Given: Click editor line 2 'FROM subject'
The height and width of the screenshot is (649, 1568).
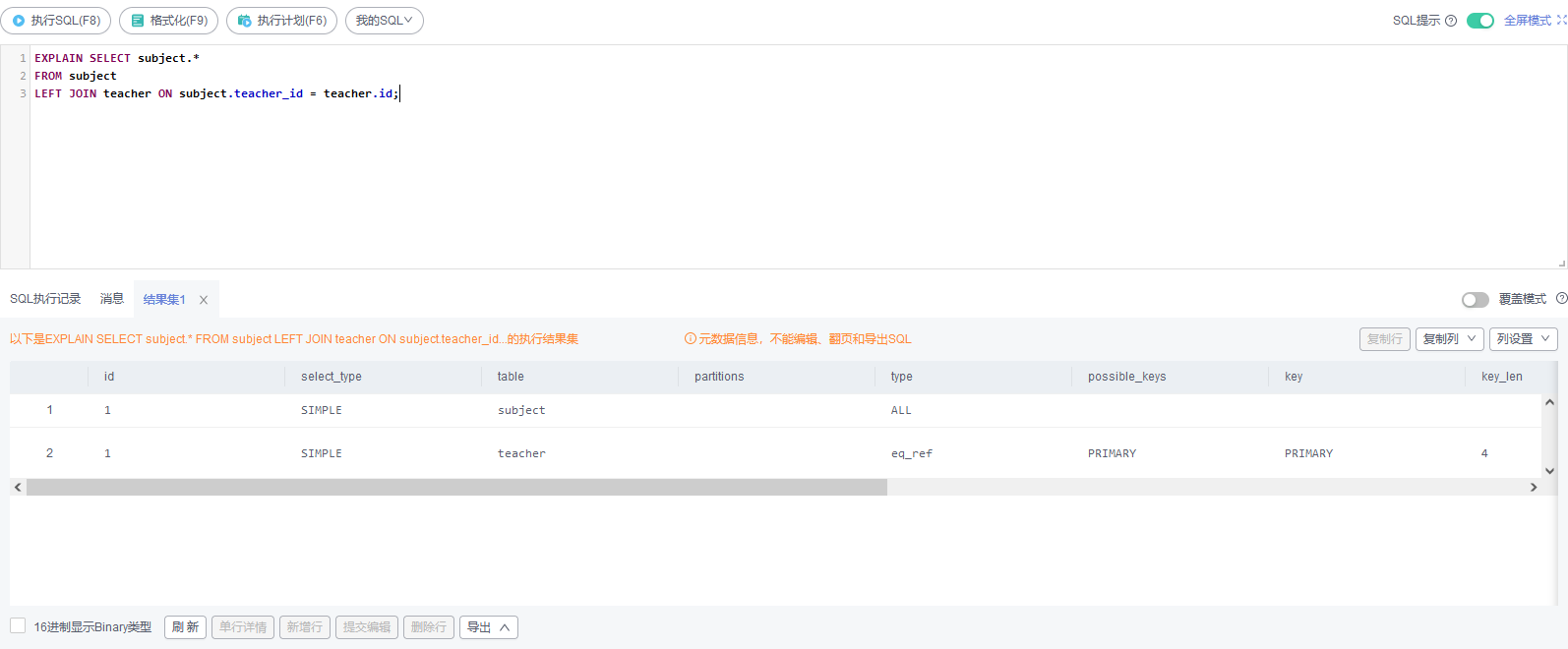Looking at the screenshot, I should coord(76,76).
